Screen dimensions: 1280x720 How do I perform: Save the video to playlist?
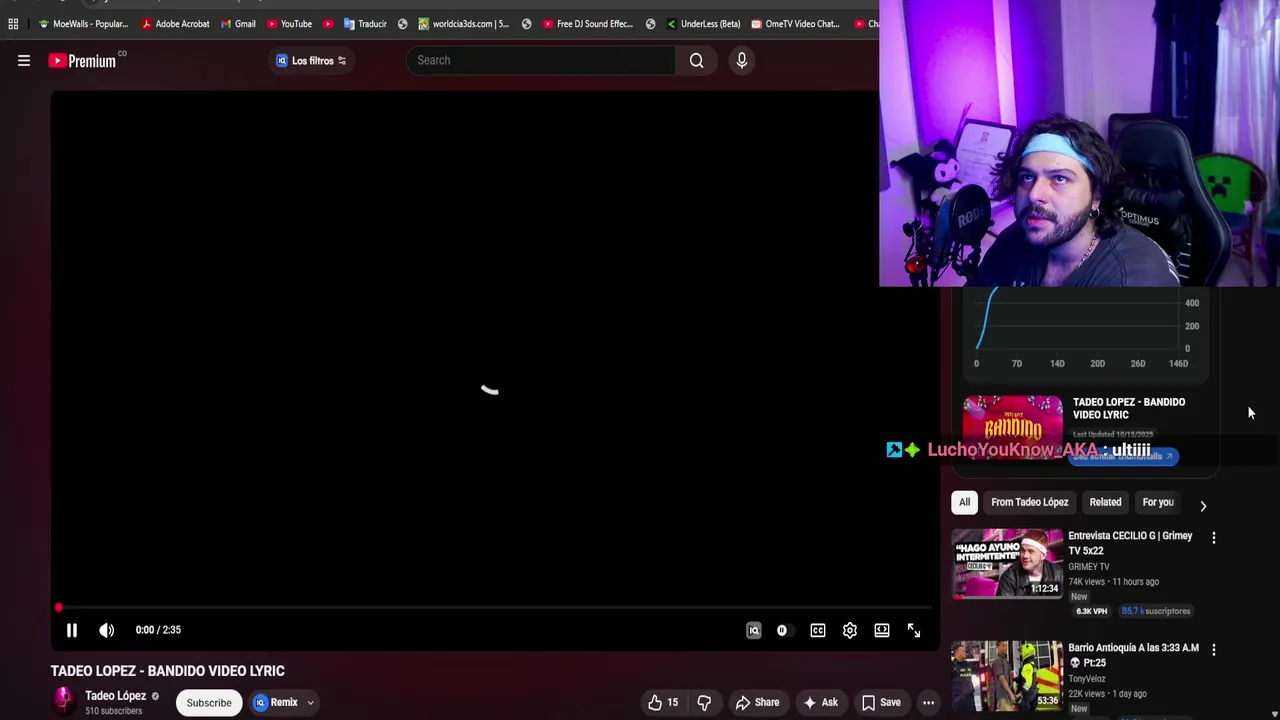tap(881, 702)
